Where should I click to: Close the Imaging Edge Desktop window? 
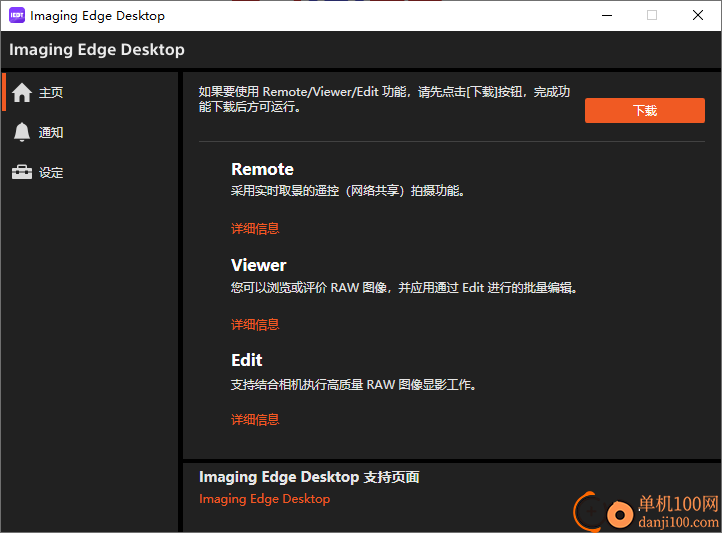pos(698,16)
